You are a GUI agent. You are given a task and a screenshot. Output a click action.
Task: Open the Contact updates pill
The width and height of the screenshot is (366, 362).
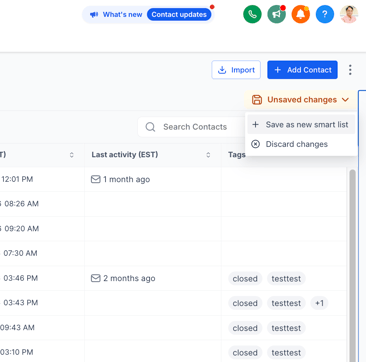(179, 15)
